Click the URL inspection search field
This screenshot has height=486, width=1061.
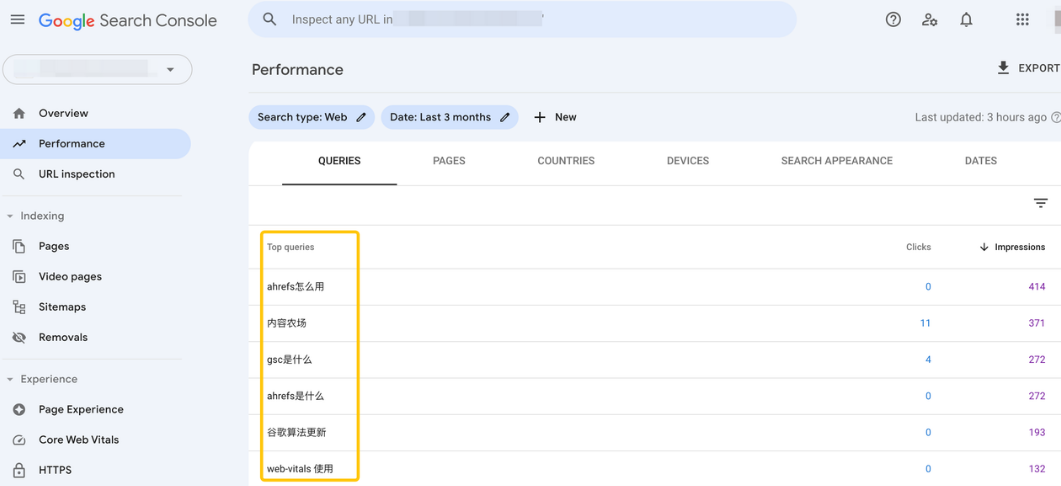point(520,20)
